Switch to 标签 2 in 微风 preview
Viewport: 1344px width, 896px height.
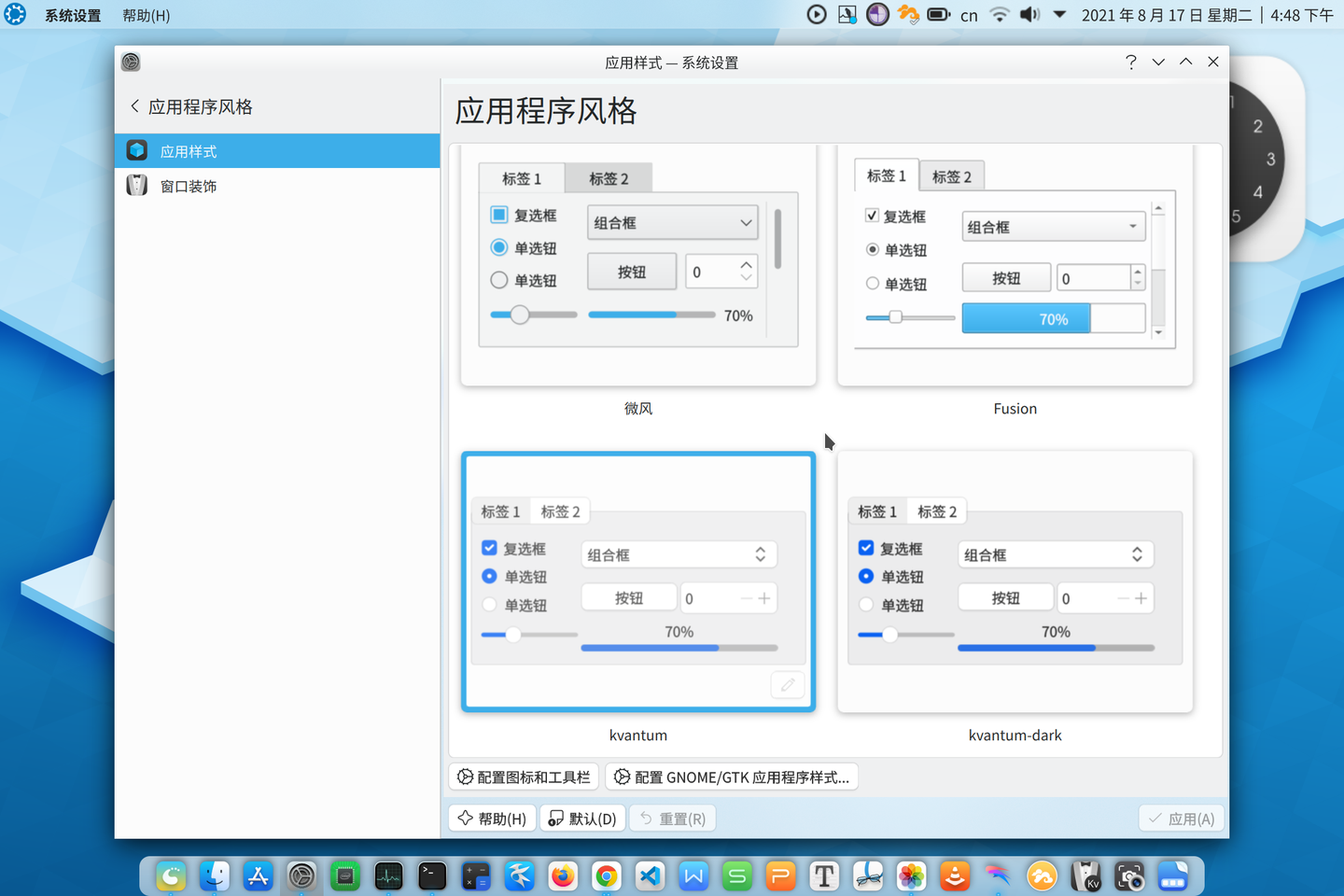click(x=609, y=177)
